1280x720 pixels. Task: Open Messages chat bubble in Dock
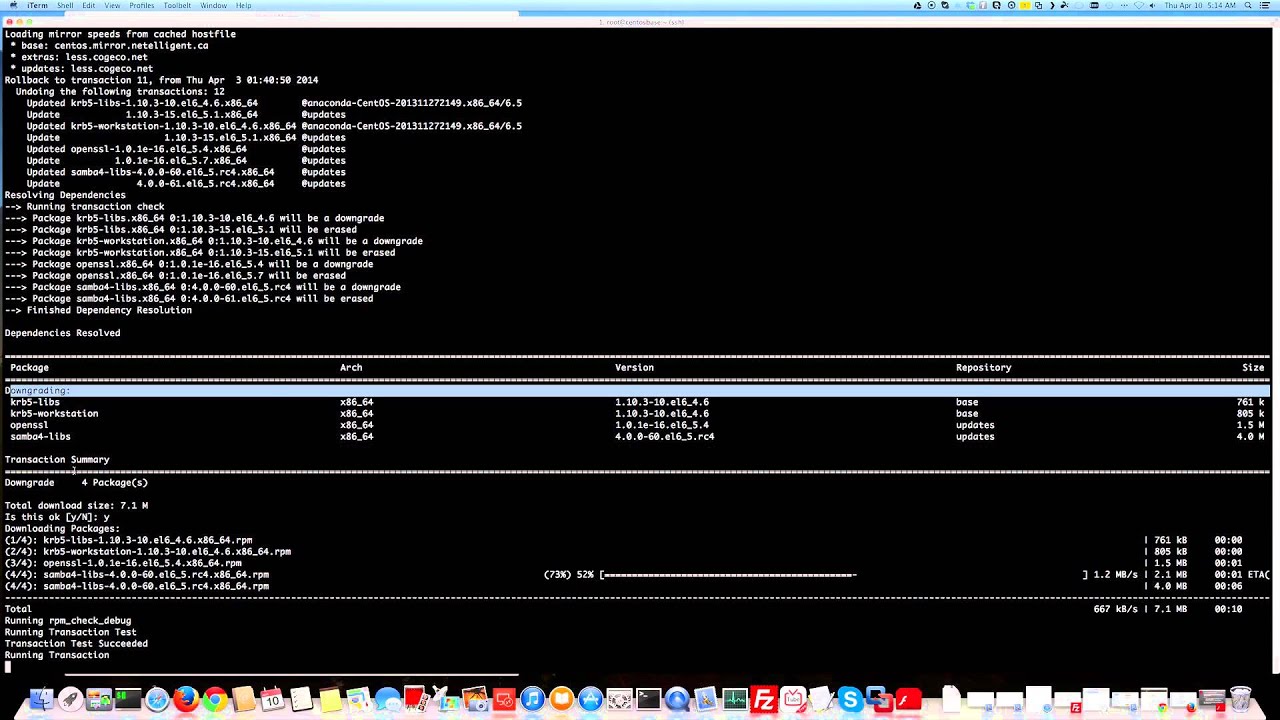point(388,699)
